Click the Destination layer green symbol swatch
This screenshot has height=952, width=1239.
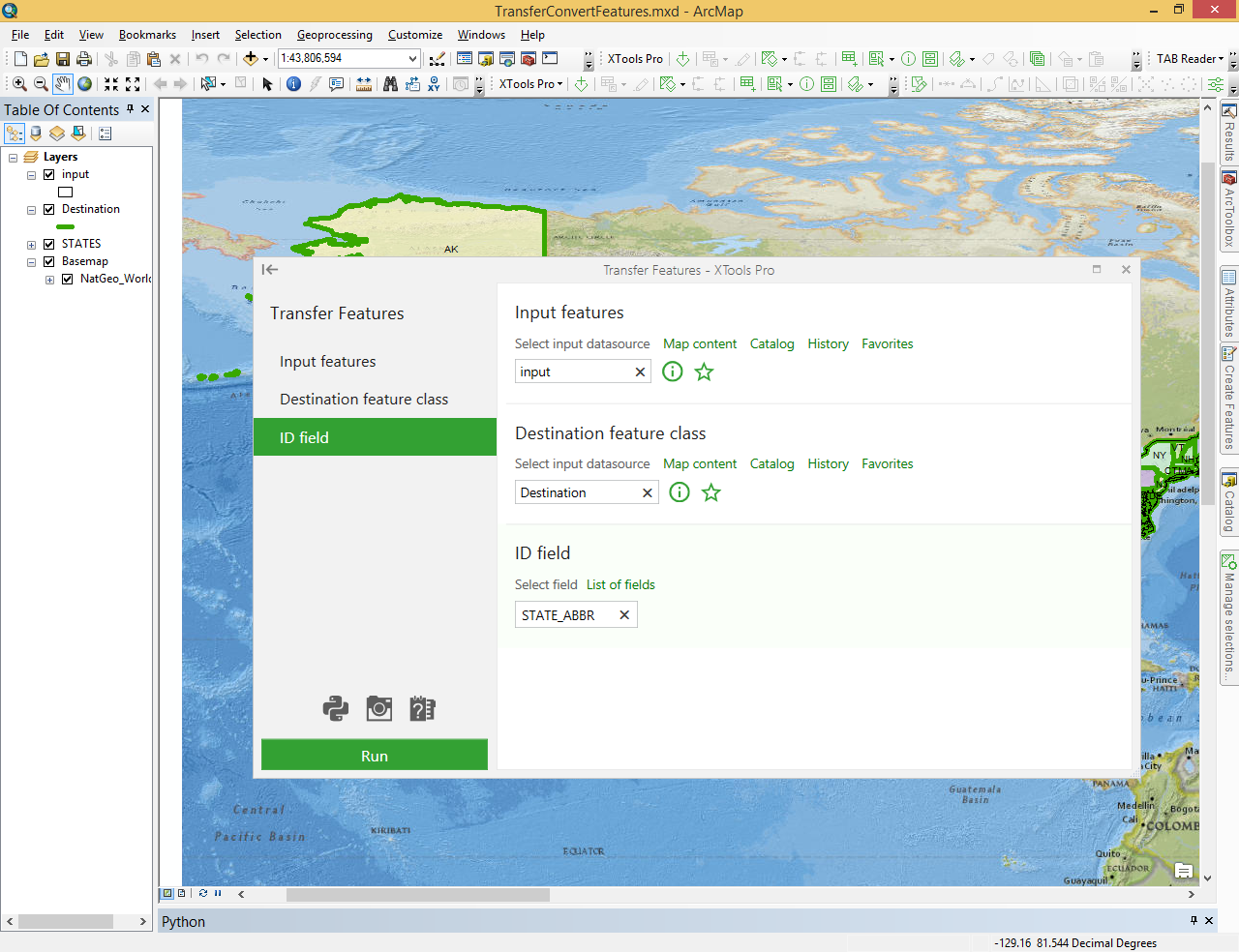[x=66, y=227]
